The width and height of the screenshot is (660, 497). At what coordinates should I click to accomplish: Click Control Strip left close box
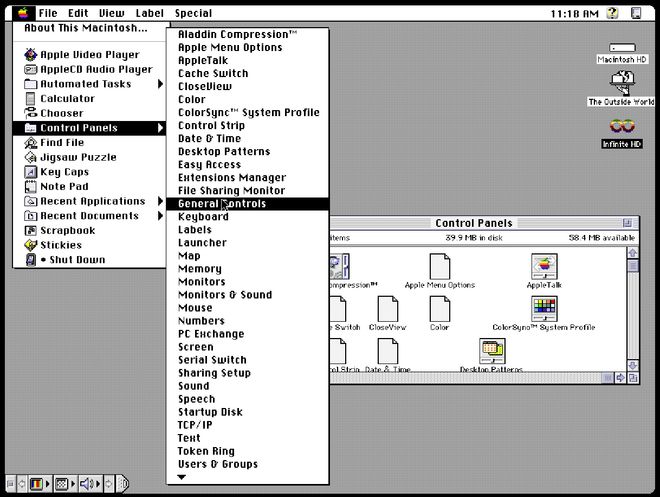11,484
